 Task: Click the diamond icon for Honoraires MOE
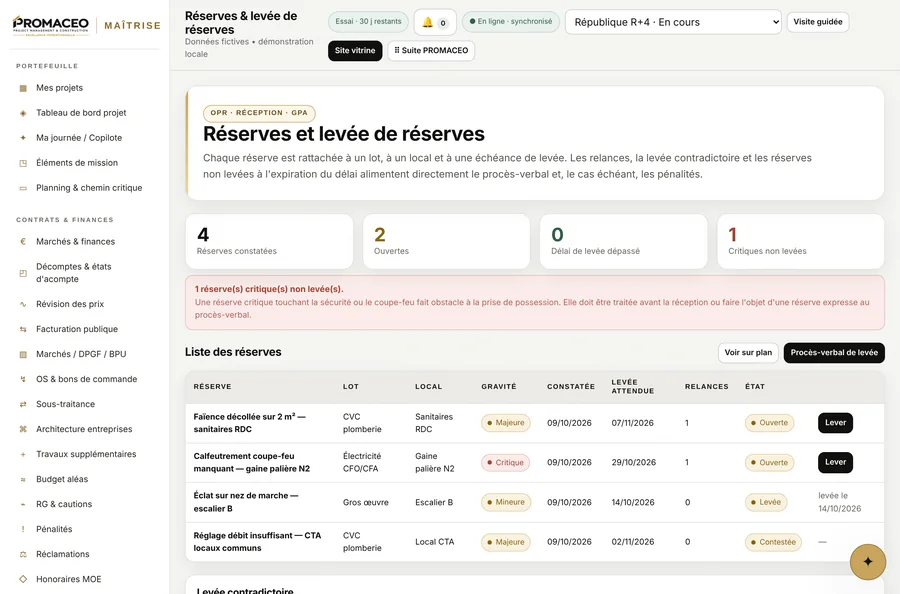[23, 579]
